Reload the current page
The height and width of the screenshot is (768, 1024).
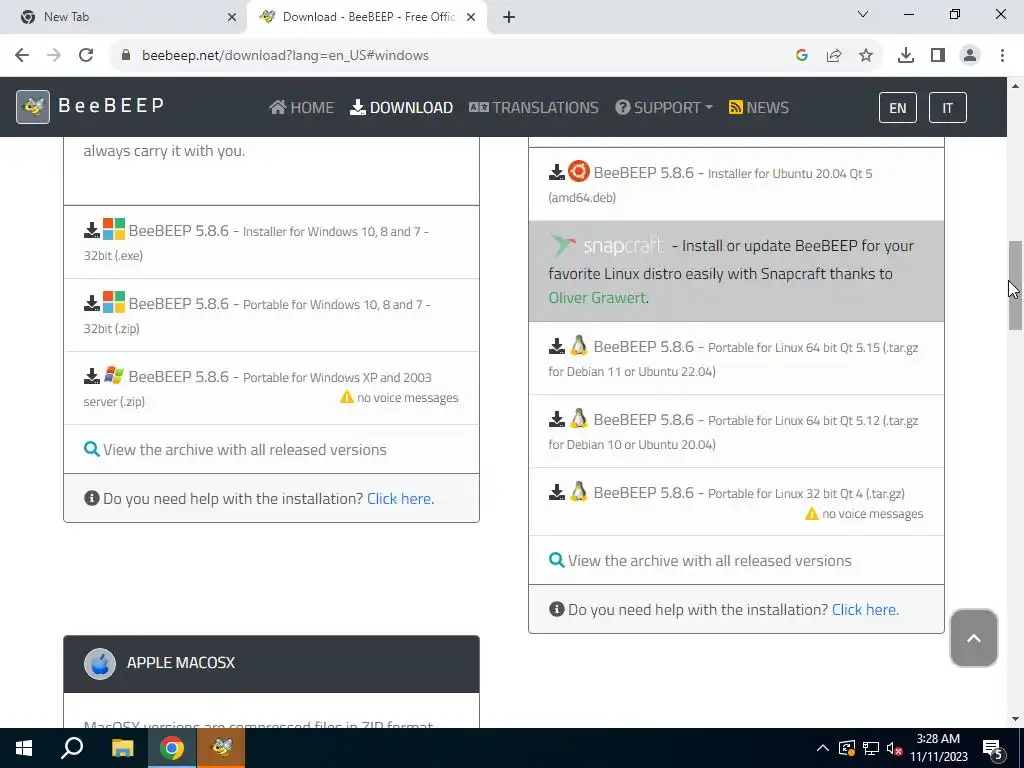86,56
